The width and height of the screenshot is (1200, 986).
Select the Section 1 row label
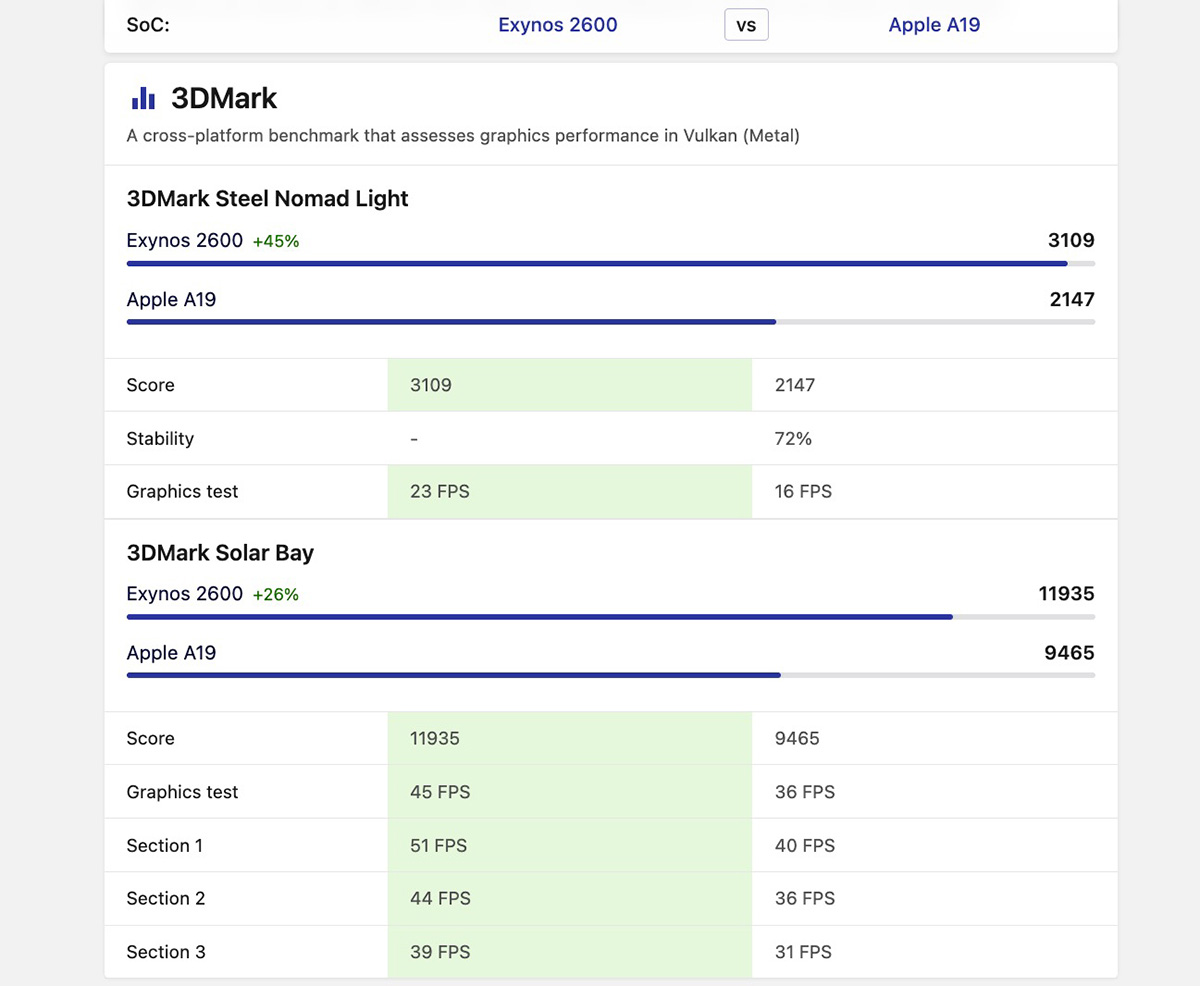tap(165, 845)
